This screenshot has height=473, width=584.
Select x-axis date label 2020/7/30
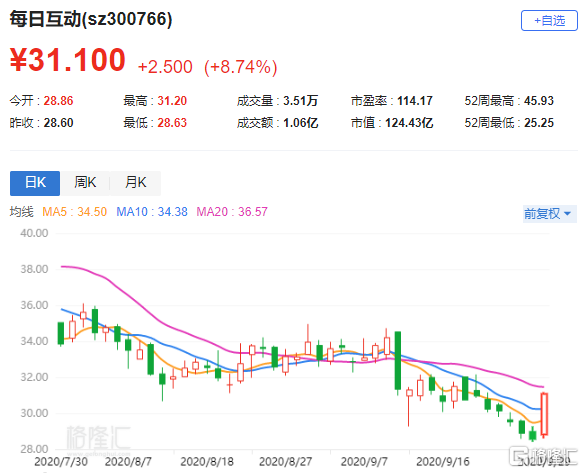pos(61,462)
